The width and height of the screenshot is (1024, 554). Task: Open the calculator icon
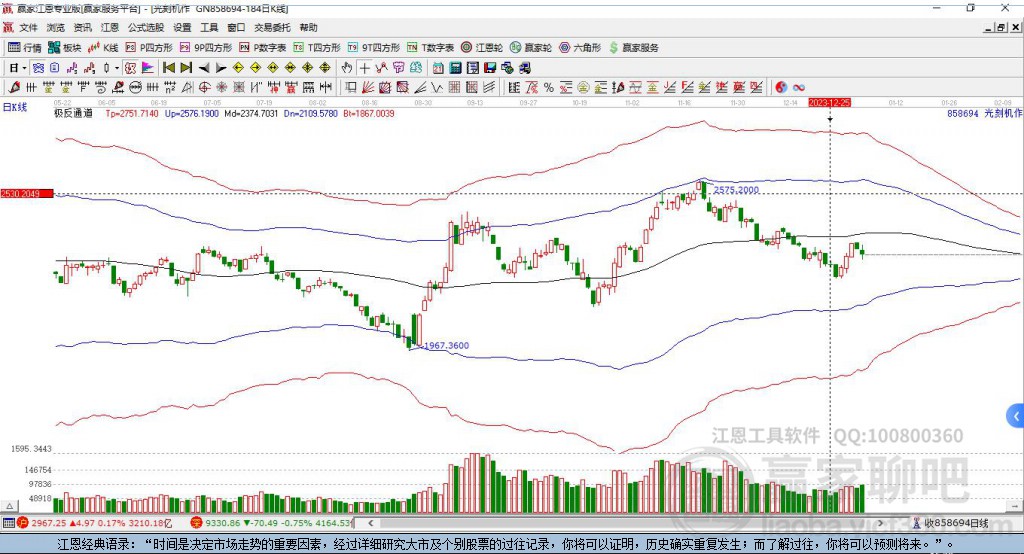click(x=456, y=68)
